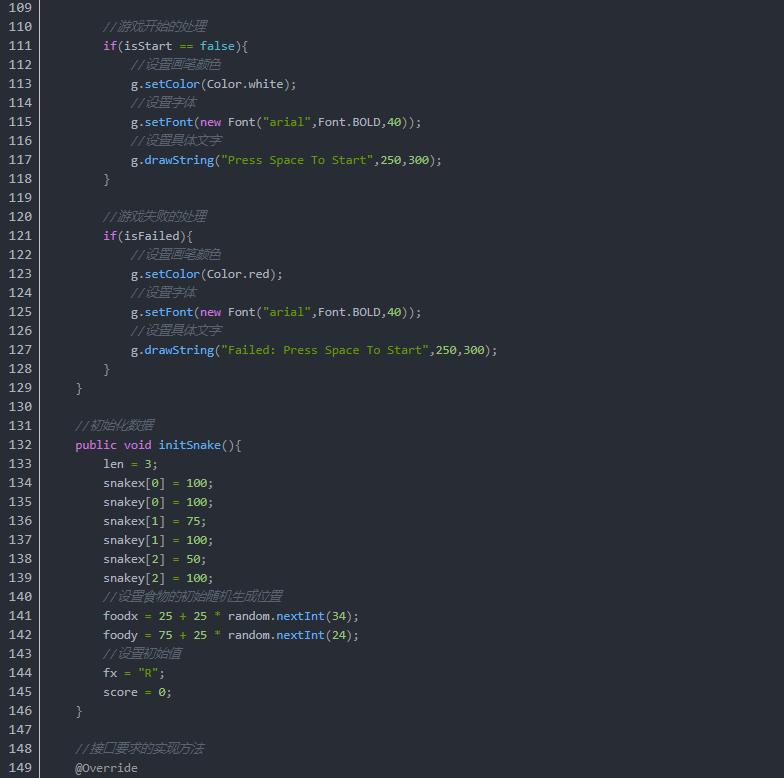The height and width of the screenshot is (778, 784).
Task: Click the 'foodx = 25 + 25 * random.nextInt(34);' line
Action: click(231, 616)
